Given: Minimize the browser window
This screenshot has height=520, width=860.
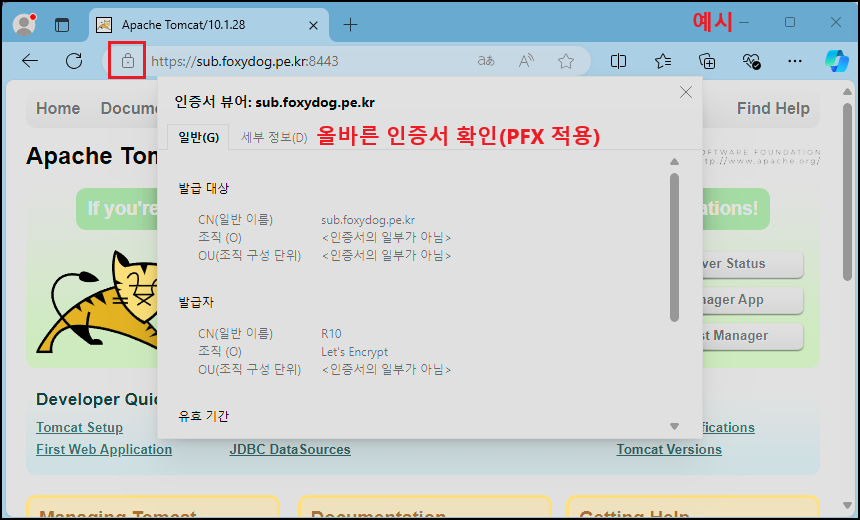Looking at the screenshot, I should tap(744, 22).
